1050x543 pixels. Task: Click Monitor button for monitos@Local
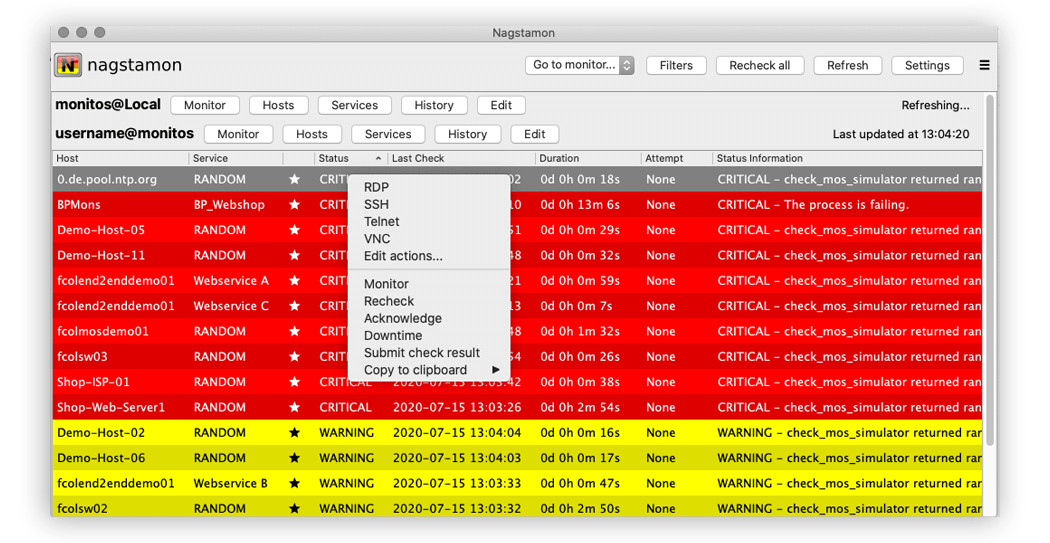[205, 105]
